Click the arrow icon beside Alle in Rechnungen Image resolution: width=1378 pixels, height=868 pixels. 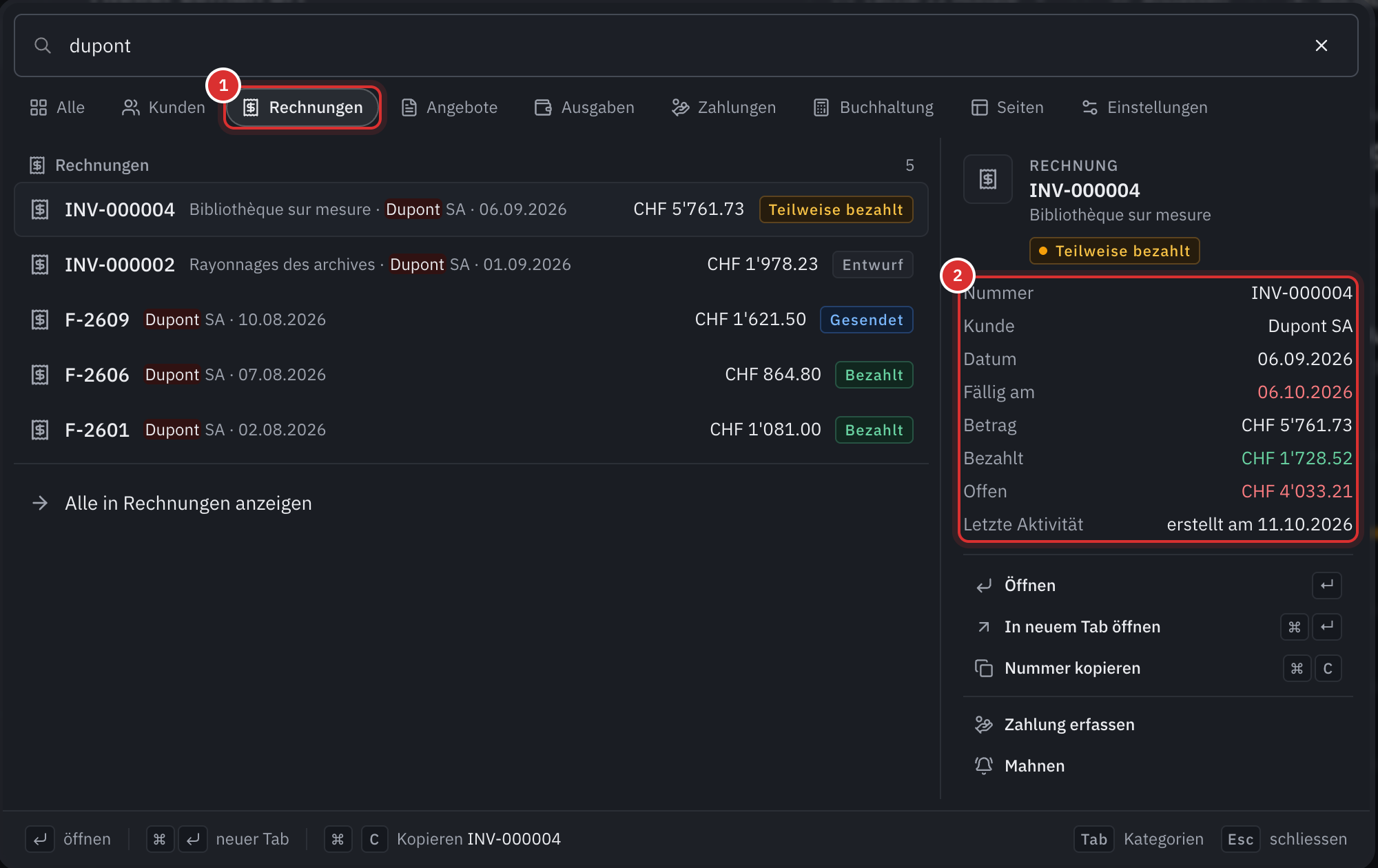coord(40,504)
